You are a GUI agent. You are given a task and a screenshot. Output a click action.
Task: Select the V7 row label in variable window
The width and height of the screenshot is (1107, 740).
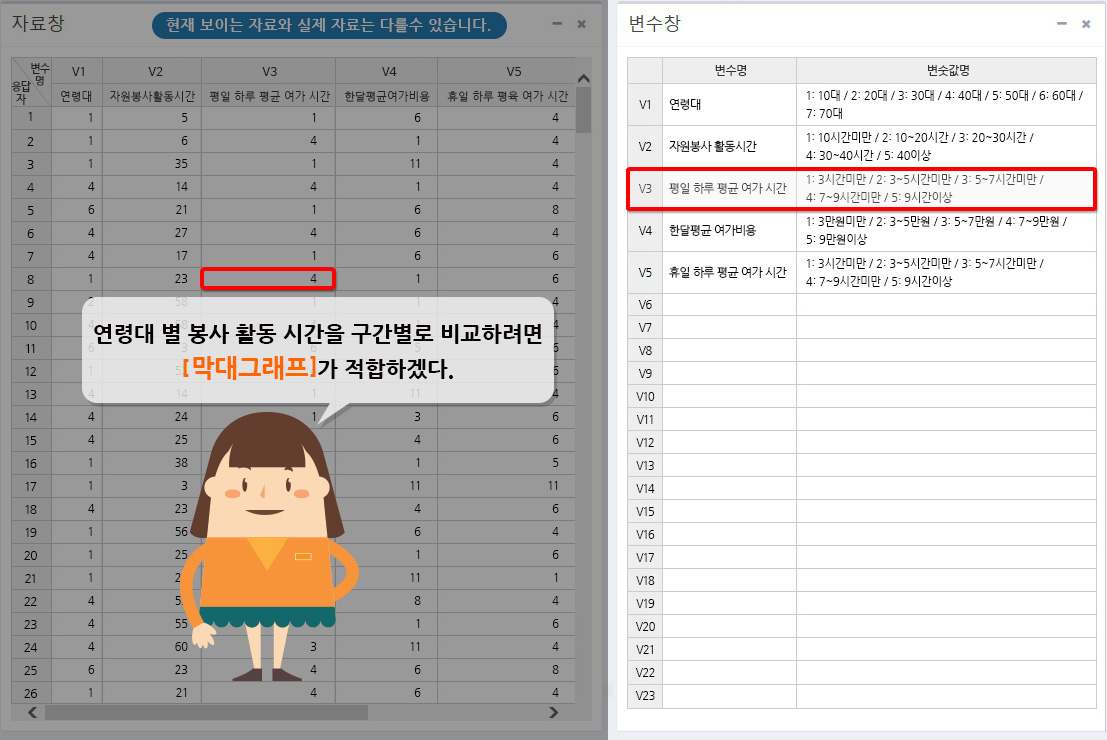pos(645,328)
